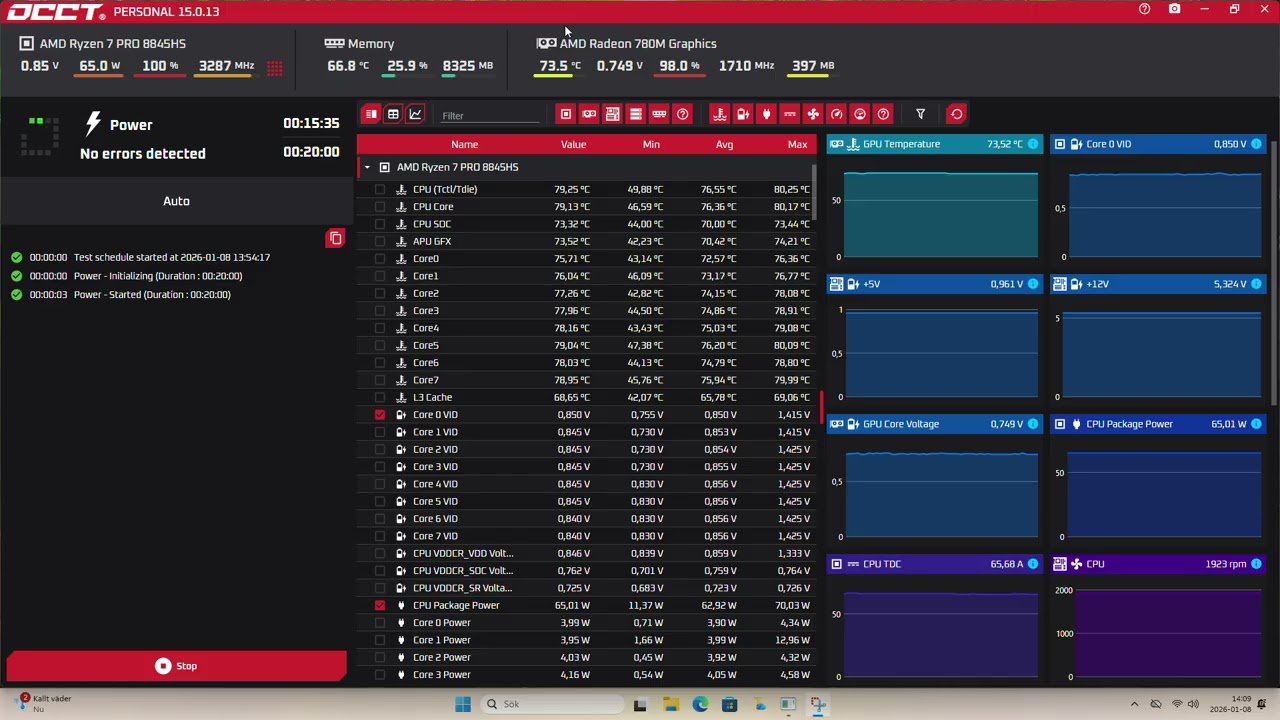Toggle the CPU sensor filter icon
The height and width of the screenshot is (720, 1280).
[x=566, y=114]
